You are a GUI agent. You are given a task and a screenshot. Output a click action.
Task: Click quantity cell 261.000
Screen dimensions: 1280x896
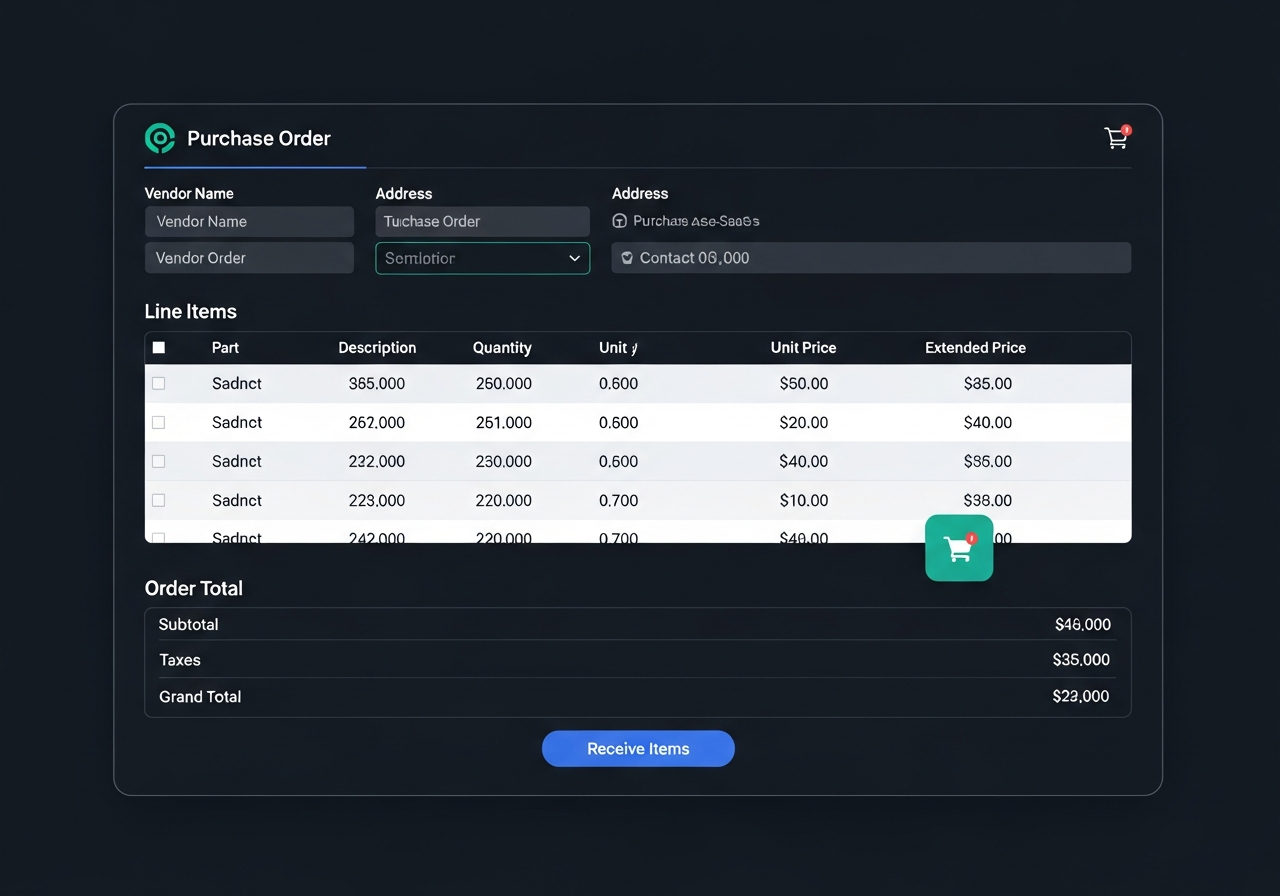(x=504, y=422)
